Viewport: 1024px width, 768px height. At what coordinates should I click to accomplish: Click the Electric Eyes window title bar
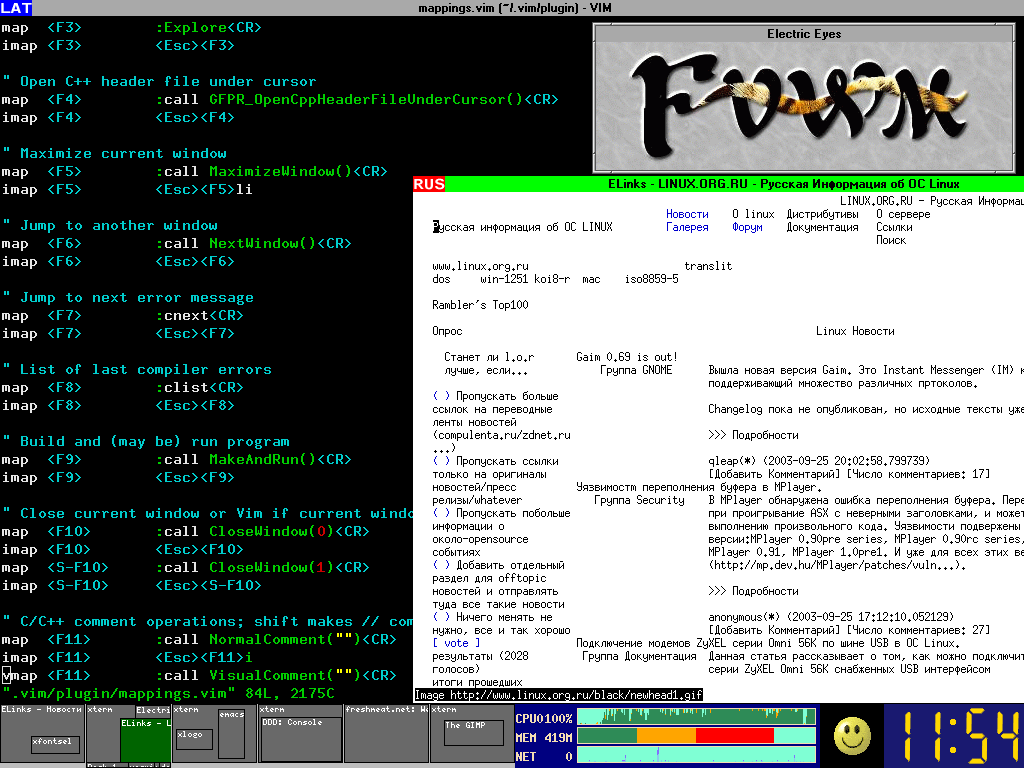point(803,33)
